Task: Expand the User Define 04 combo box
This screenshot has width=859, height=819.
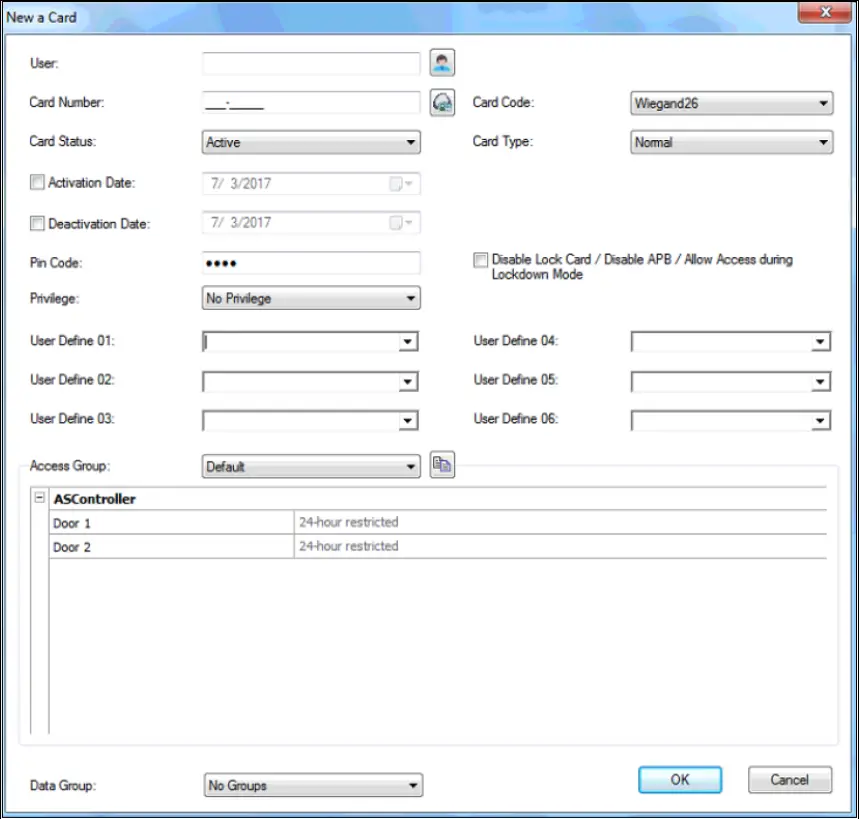Action: pyautogui.click(x=820, y=342)
